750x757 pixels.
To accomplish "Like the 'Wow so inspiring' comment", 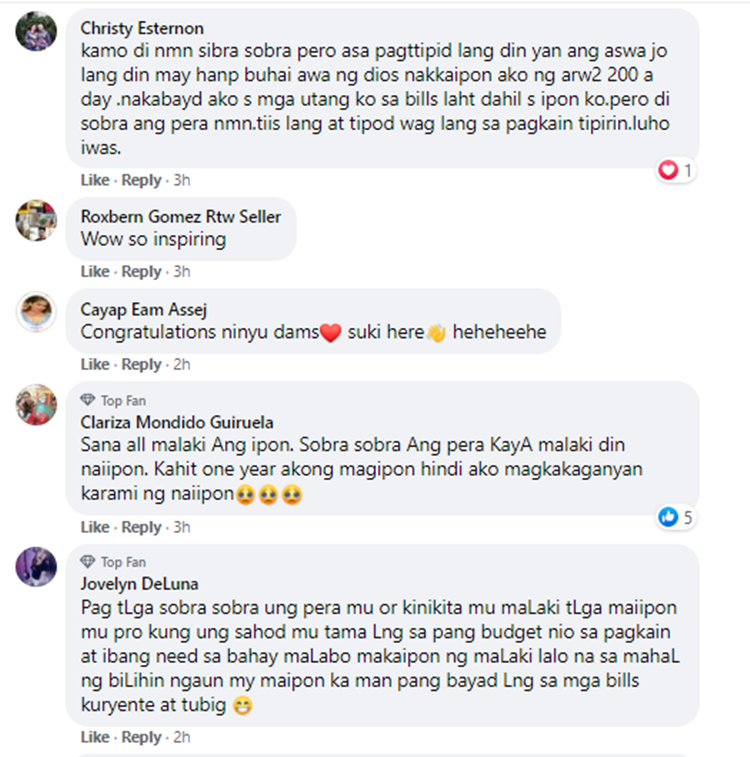I will click(95, 271).
